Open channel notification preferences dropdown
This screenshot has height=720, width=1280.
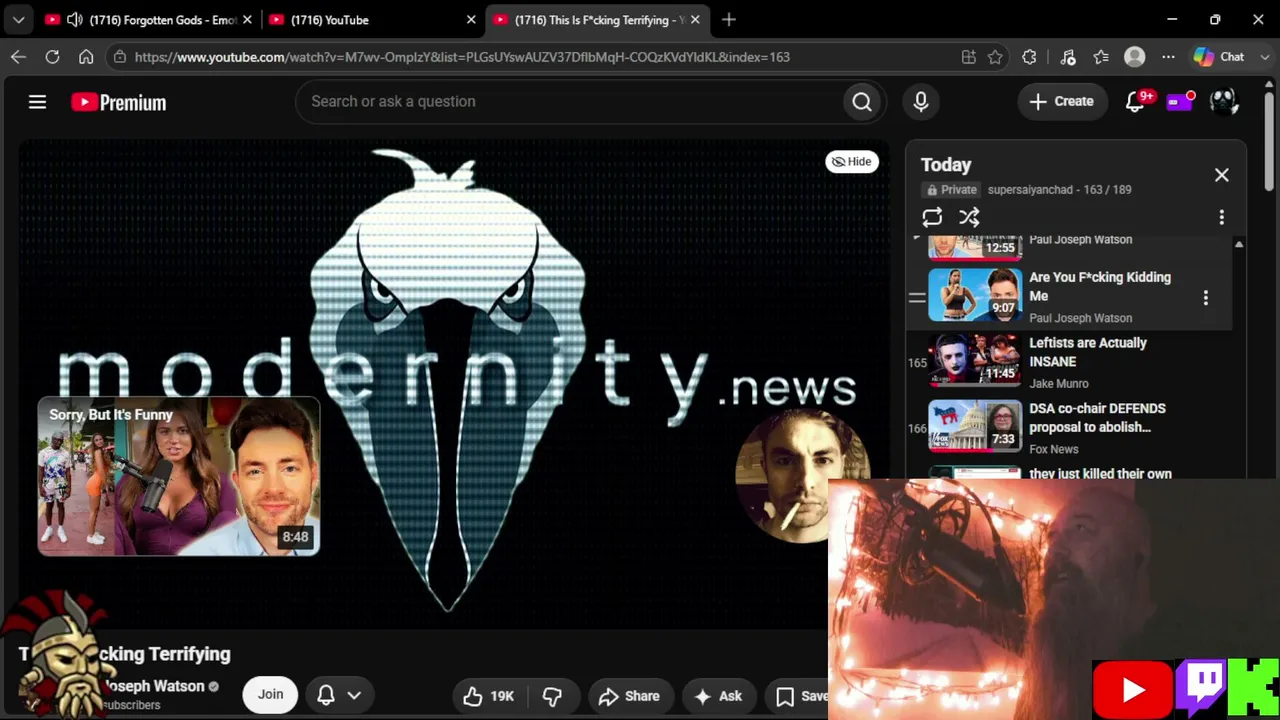[x=338, y=695]
